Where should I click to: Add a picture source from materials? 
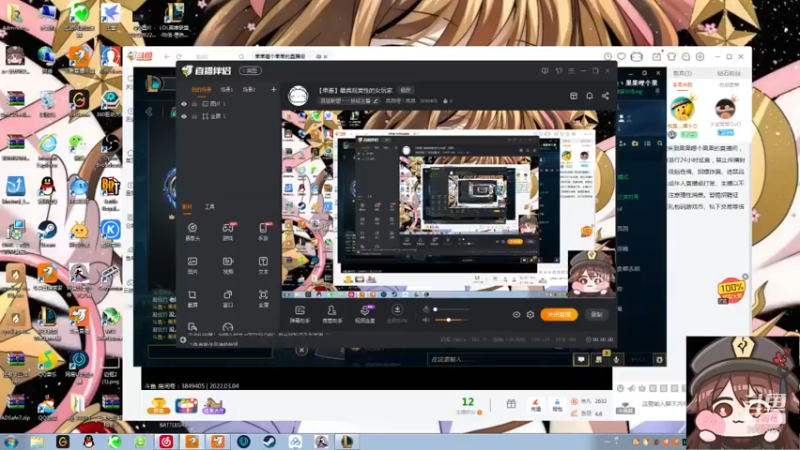click(192, 265)
